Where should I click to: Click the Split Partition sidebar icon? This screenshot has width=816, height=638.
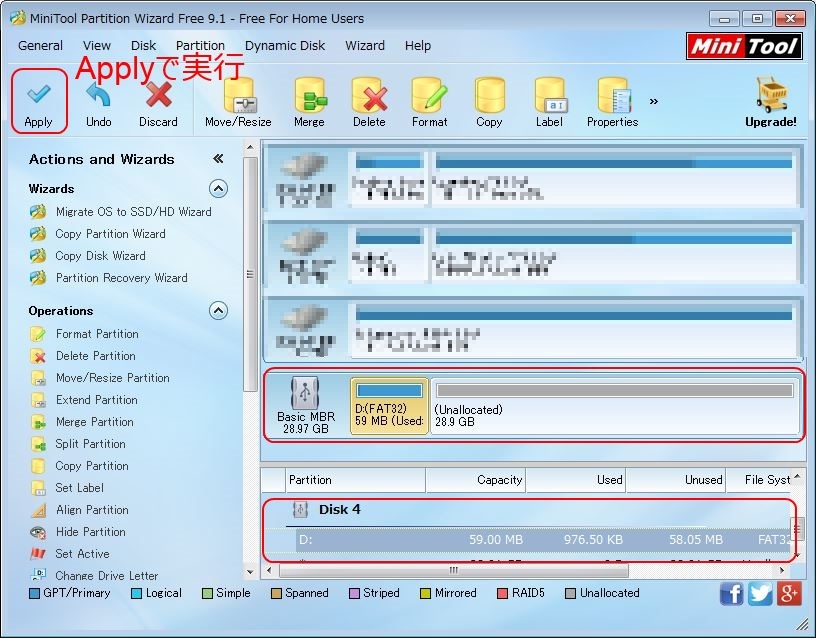point(38,444)
